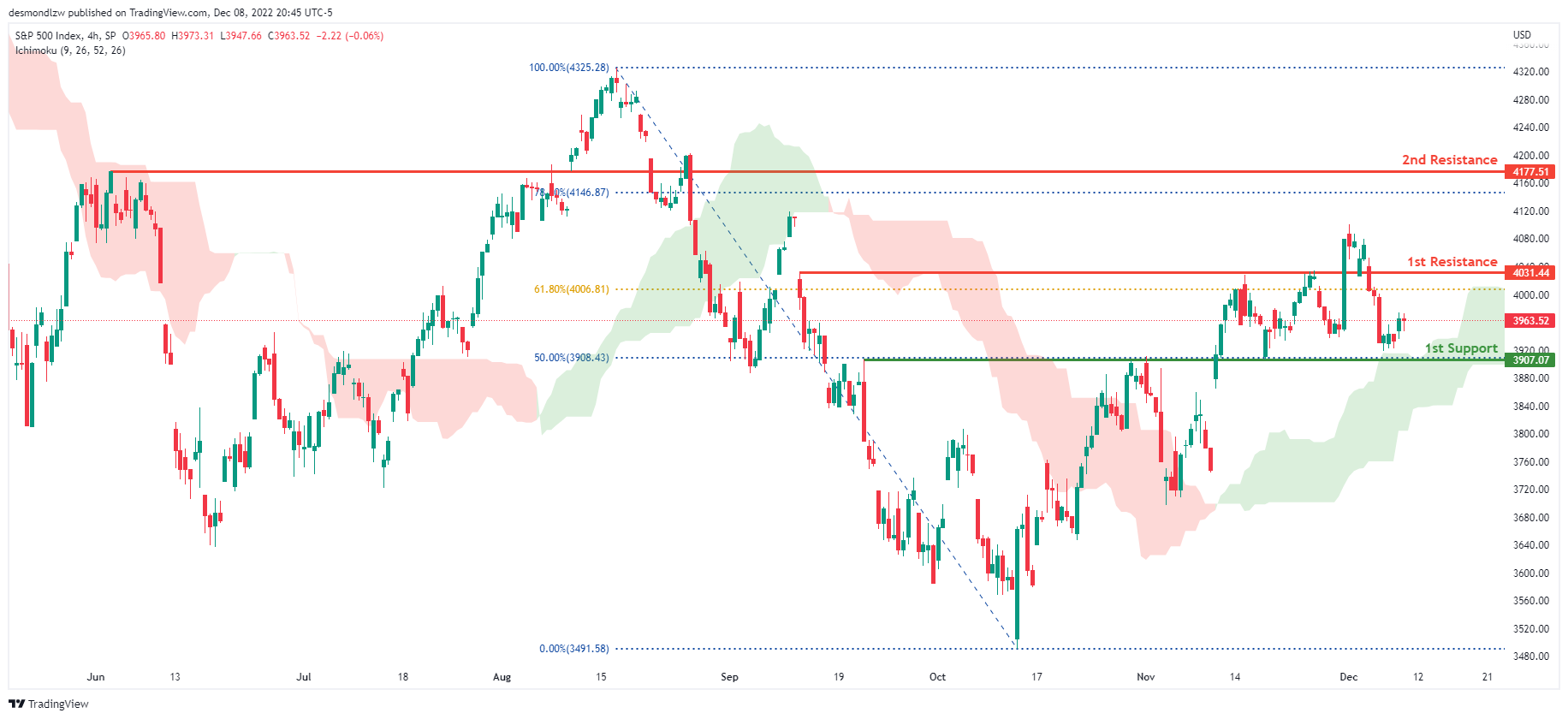Click the high value H3973.31
Image resolution: width=1568 pixels, height=719 pixels.
point(193,36)
